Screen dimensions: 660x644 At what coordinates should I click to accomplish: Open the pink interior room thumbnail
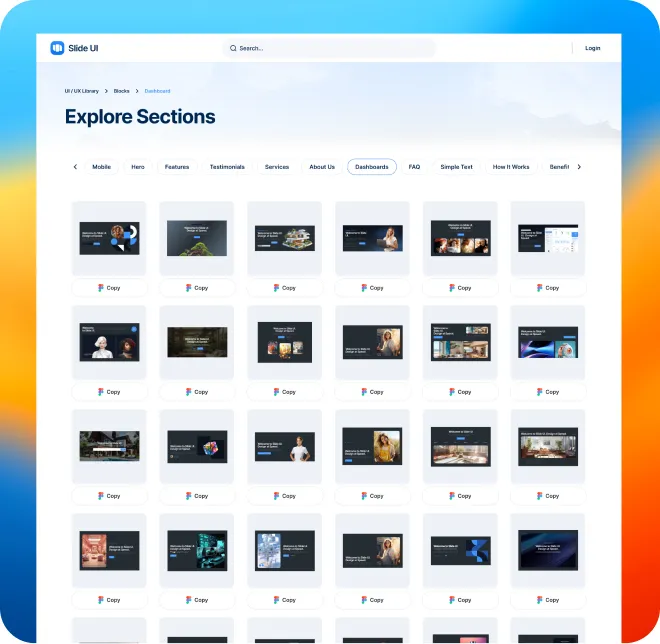pos(109,550)
